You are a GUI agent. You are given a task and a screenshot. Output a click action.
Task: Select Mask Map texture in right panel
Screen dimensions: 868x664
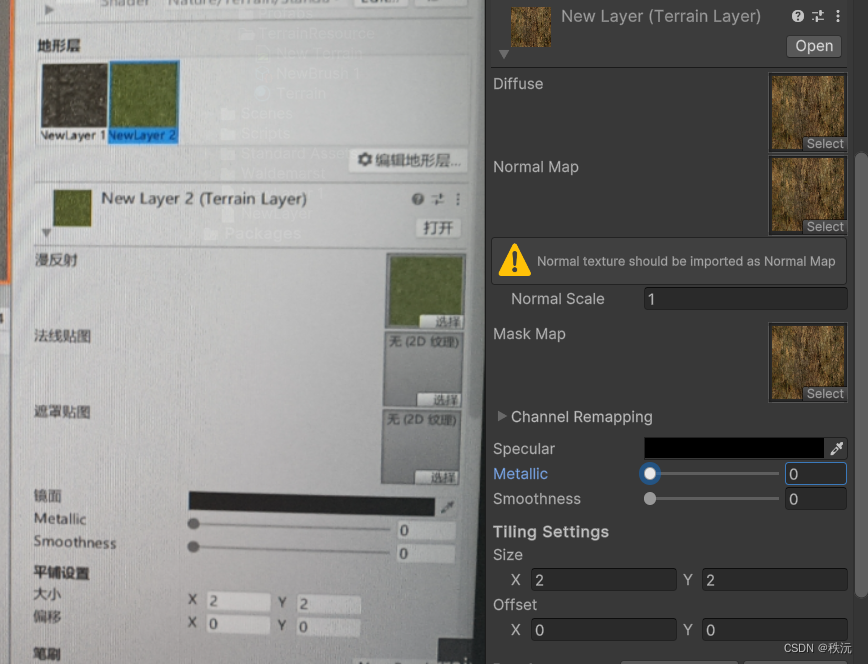pyautogui.click(x=825, y=394)
